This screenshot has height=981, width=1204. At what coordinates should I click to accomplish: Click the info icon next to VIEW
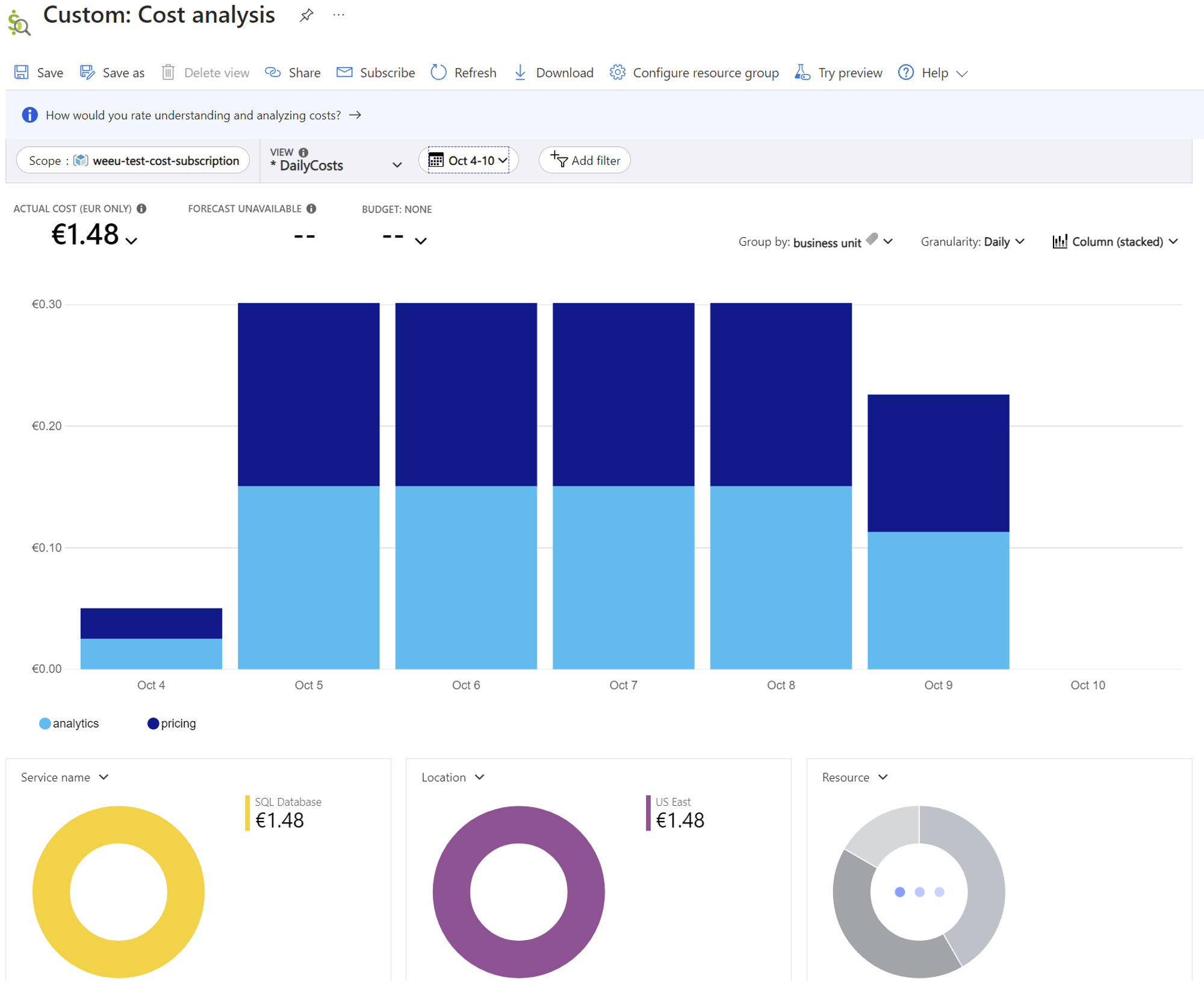[303, 152]
